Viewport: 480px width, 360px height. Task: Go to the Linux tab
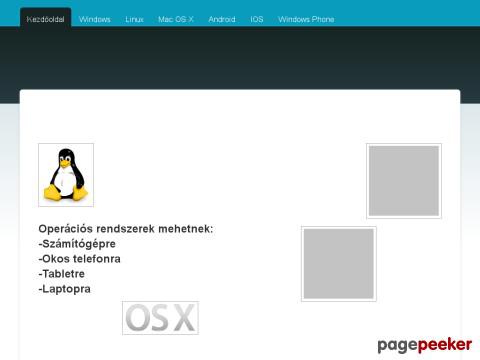tap(134, 19)
